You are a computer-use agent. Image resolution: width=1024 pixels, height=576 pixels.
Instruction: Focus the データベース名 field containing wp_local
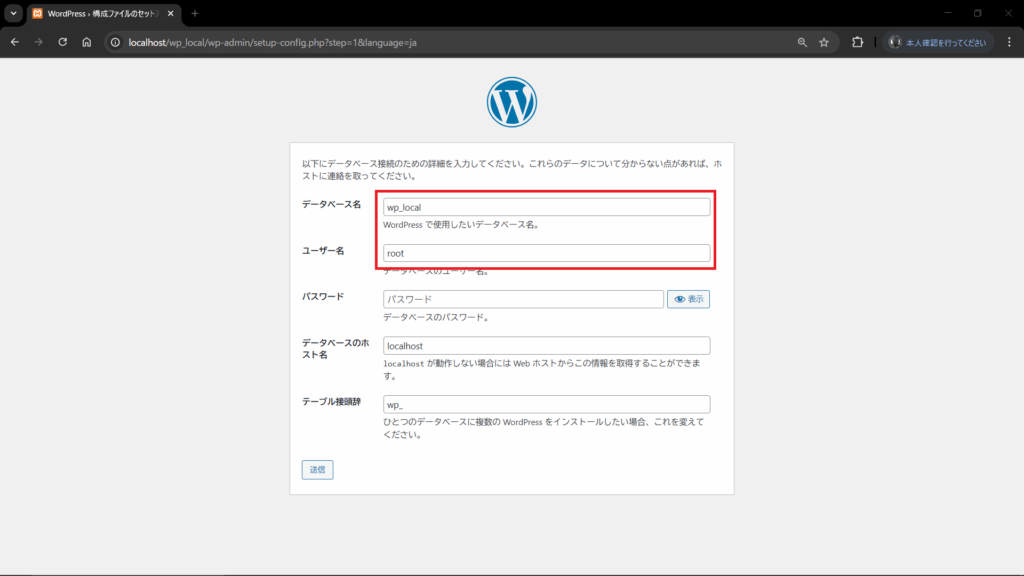(x=547, y=207)
